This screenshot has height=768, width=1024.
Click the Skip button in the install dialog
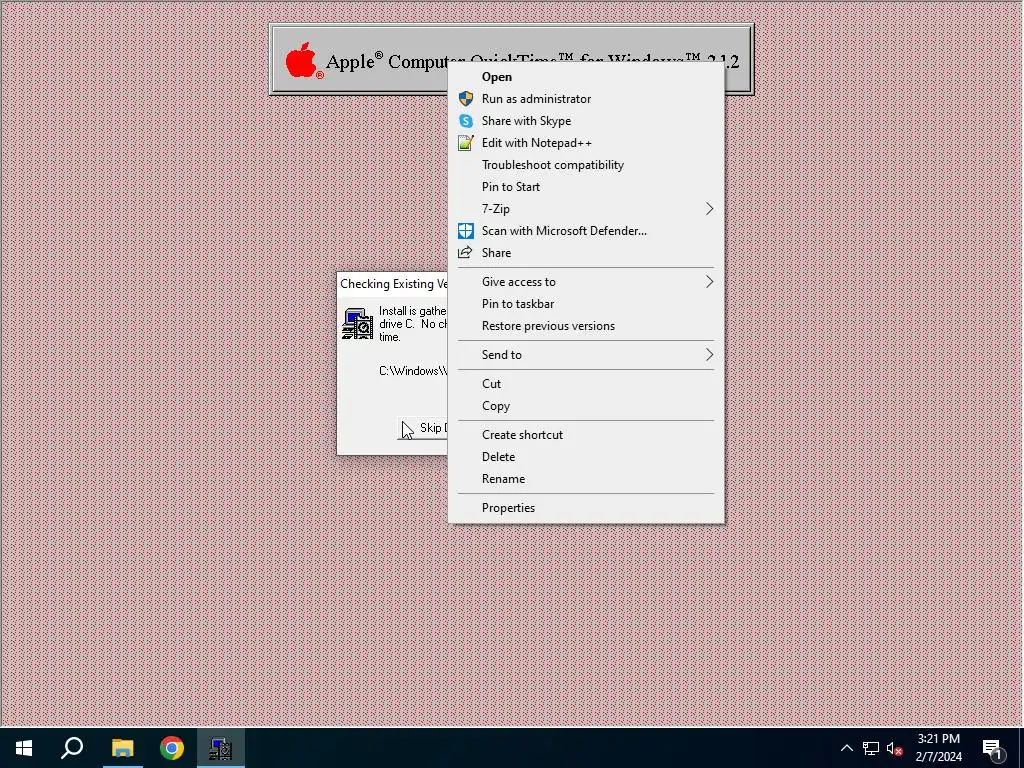pyautogui.click(x=423, y=428)
